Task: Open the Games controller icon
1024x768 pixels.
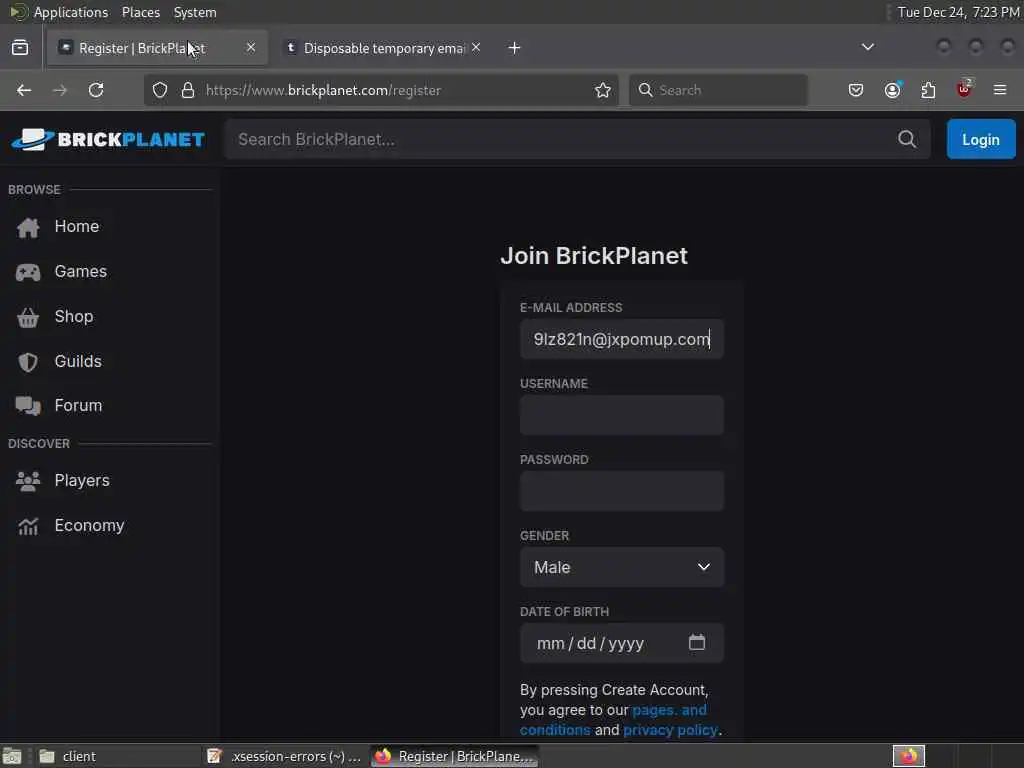Action: [x=28, y=272]
